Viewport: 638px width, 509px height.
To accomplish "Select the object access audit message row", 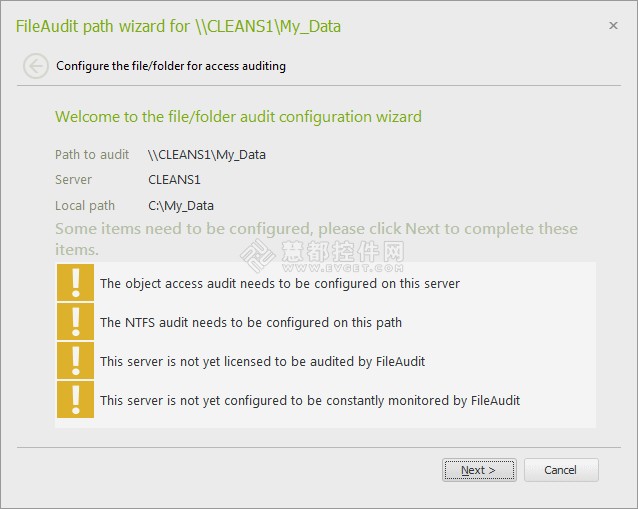I will tap(326, 283).
